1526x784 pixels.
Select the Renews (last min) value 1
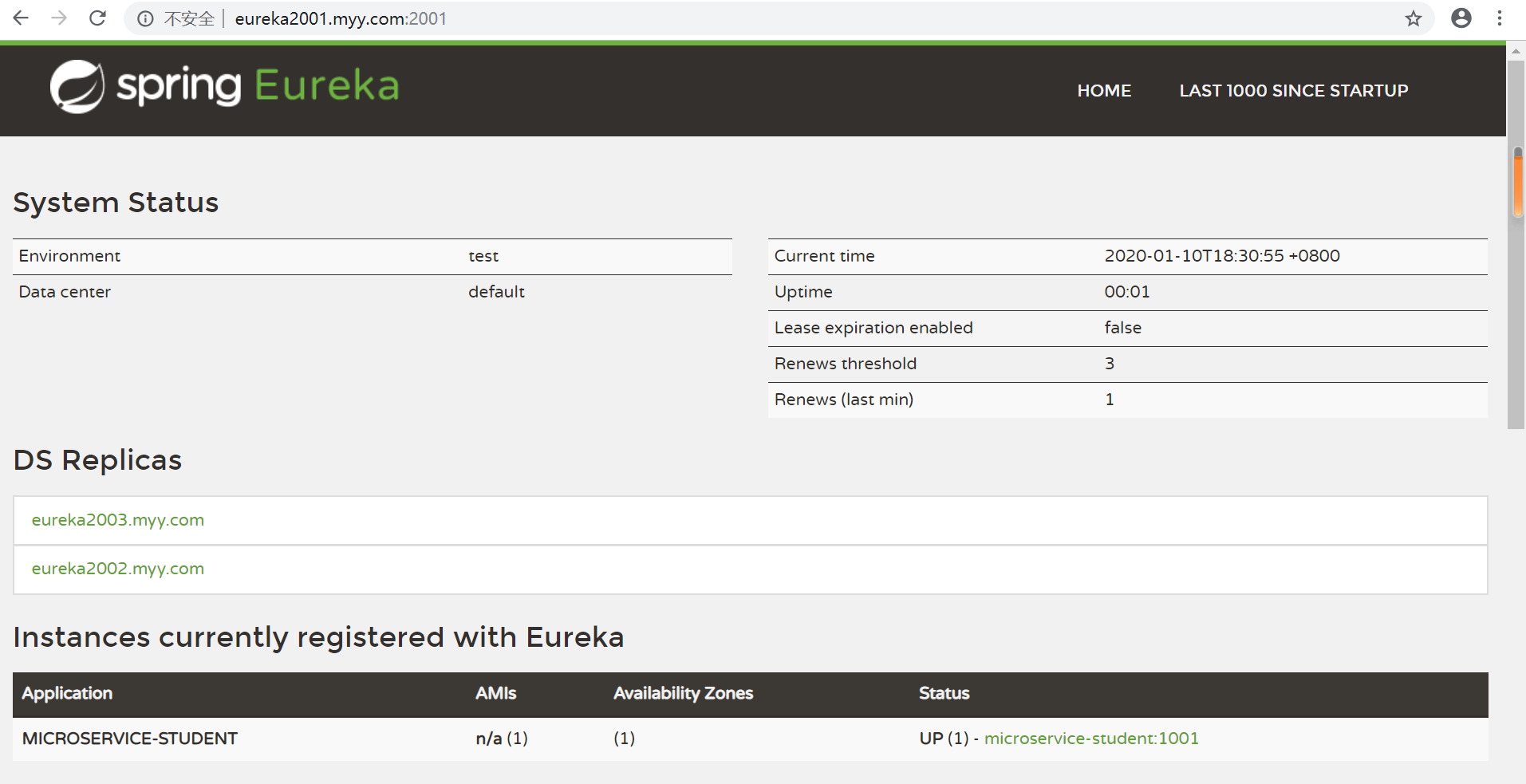1110,400
